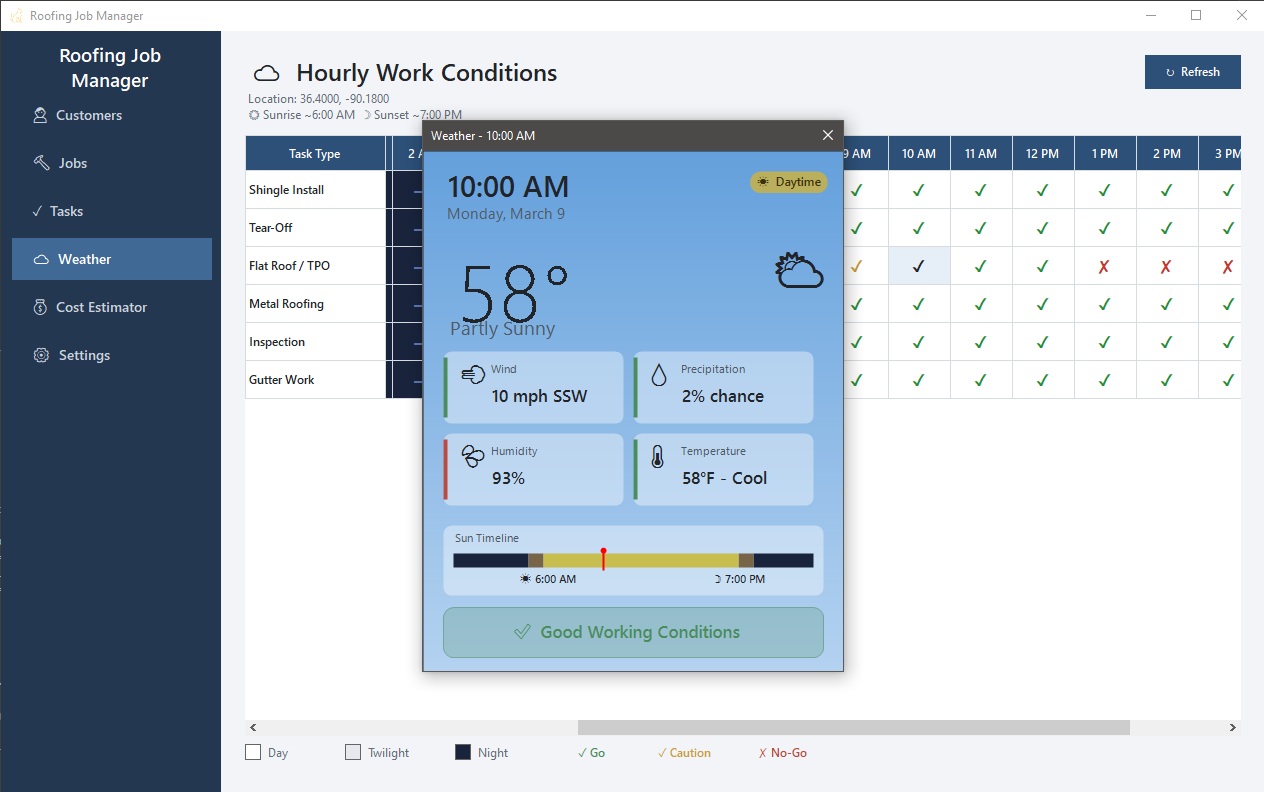Click the Customers person icon
Viewport: 1264px width, 792px height.
pyautogui.click(x=40, y=115)
